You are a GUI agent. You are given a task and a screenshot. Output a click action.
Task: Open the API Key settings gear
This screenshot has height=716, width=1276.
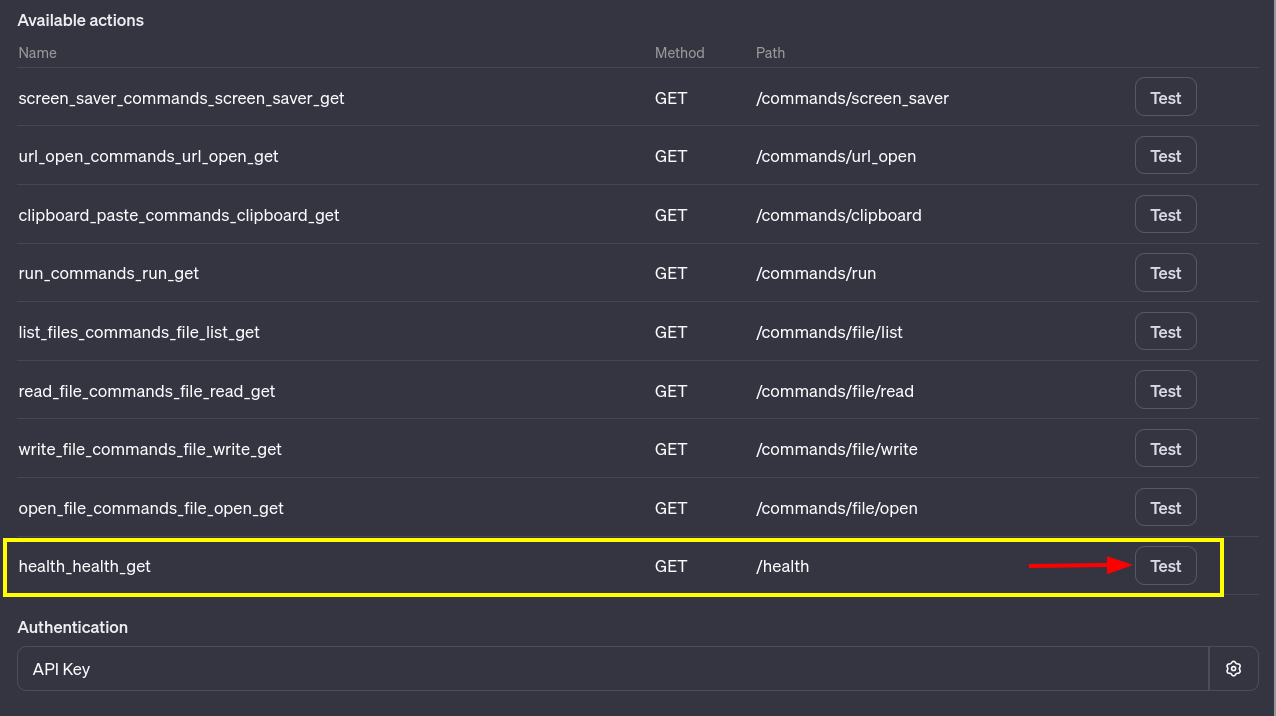pyautogui.click(x=1233, y=668)
